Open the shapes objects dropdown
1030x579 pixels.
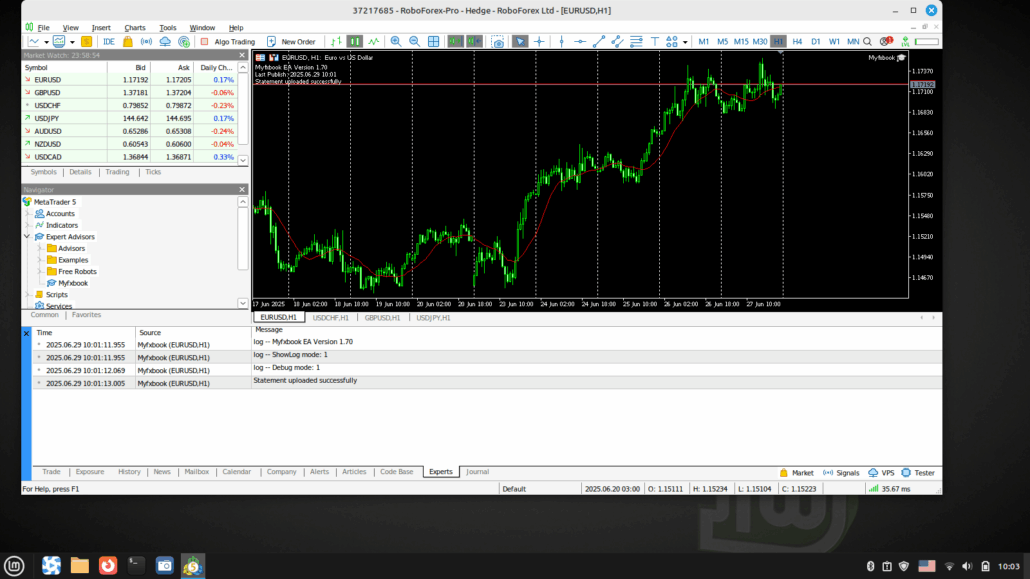tap(685, 41)
